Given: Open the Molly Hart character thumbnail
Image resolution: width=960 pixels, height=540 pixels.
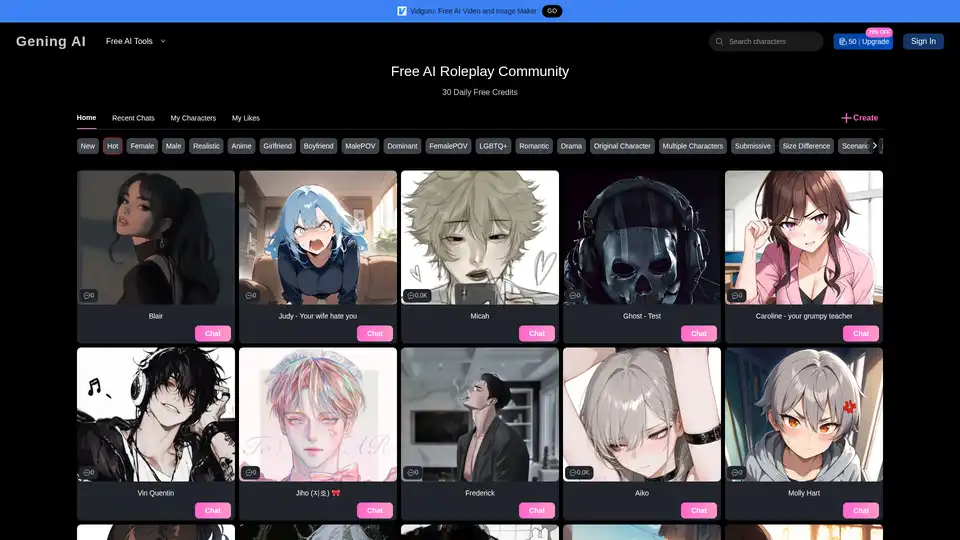Looking at the screenshot, I should [x=803, y=414].
